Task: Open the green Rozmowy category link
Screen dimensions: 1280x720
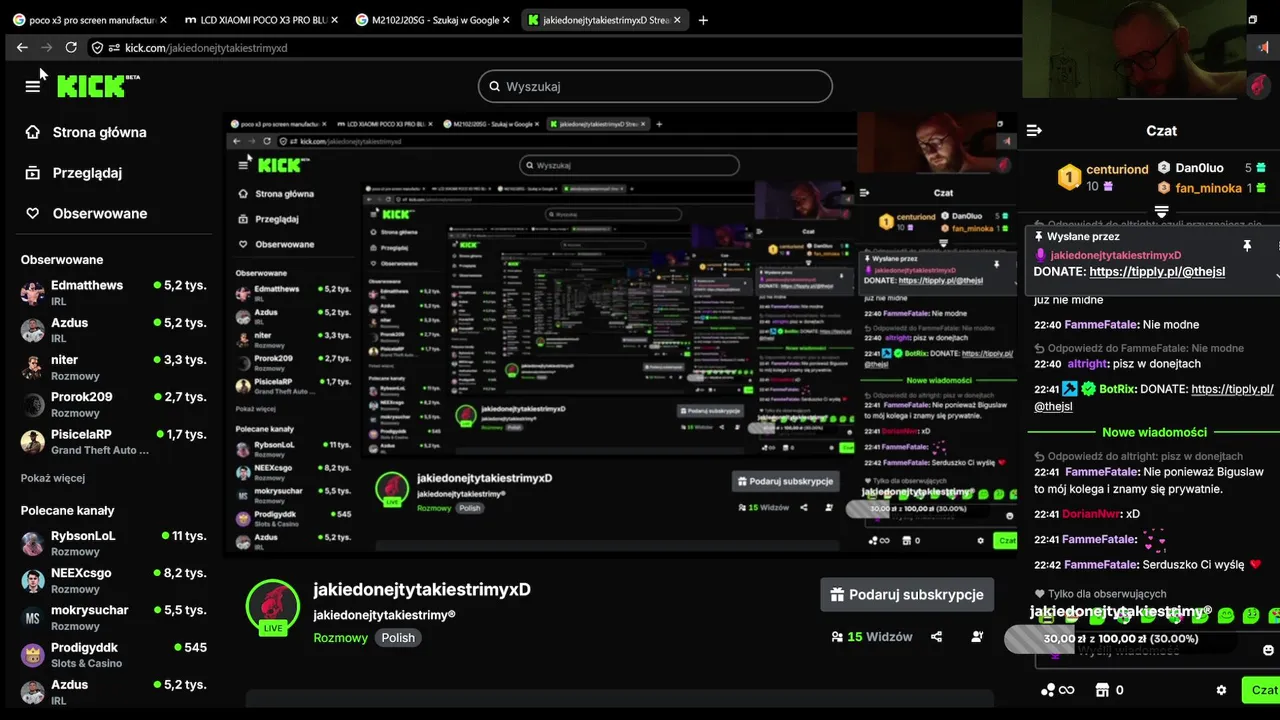Action: (x=340, y=638)
